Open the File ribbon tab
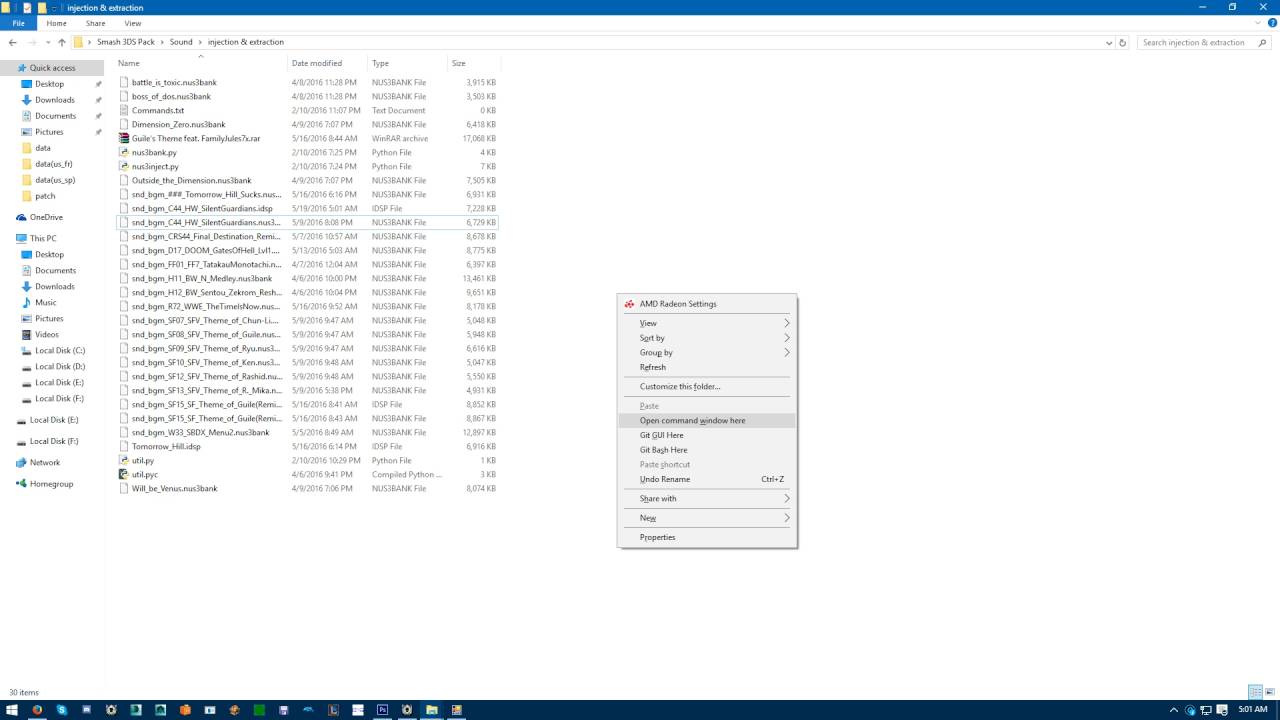Viewport: 1280px width, 720px height. (x=18, y=23)
